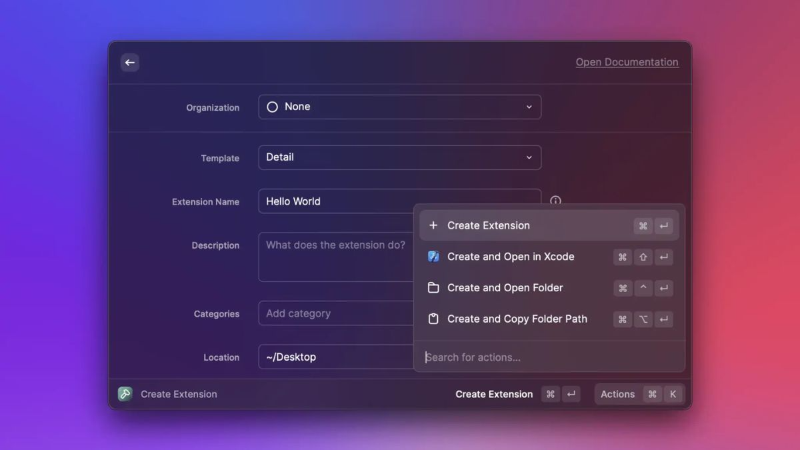Click the Actions button in bottom bar
This screenshot has width=800, height=450.
pyautogui.click(x=639, y=394)
